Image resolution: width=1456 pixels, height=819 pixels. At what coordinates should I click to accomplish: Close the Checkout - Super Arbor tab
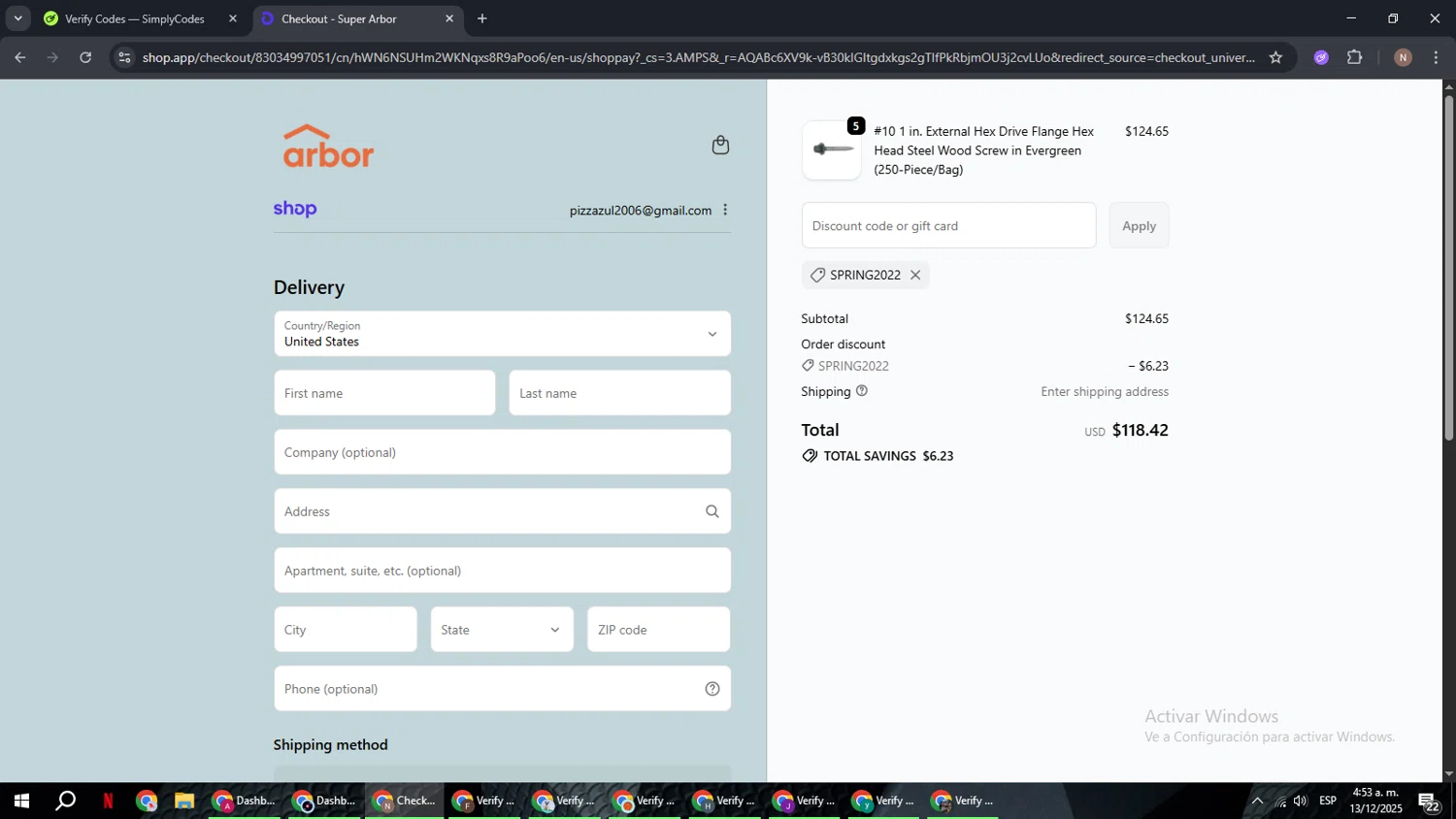point(449,18)
